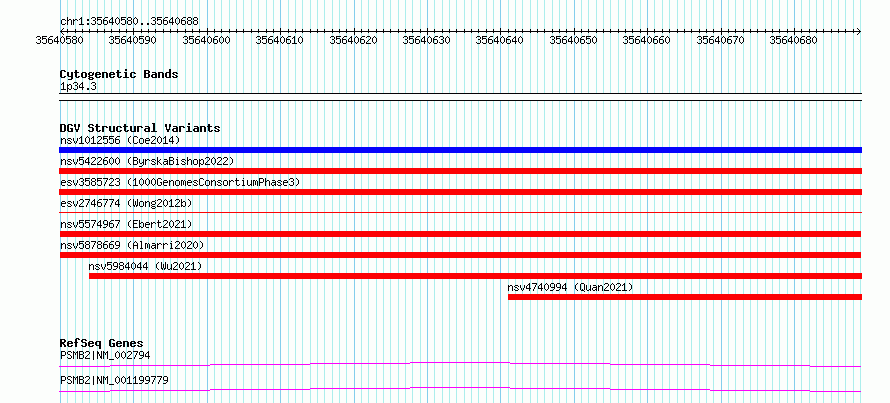Click the nsv5422600 (ByrskaBishop2022) label
This screenshot has height=403, width=890.
[x=147, y=161]
